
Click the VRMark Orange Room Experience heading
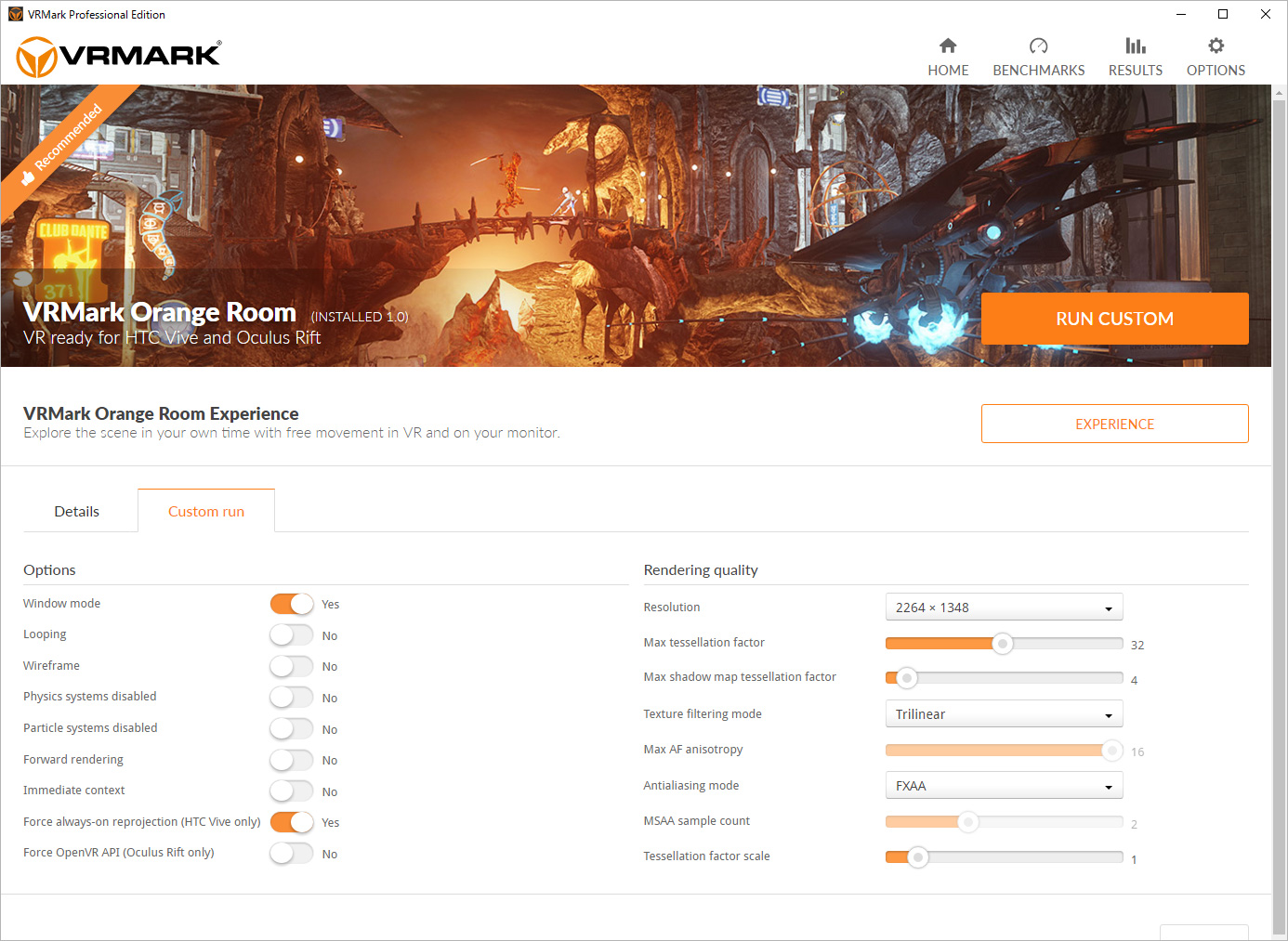tap(161, 413)
